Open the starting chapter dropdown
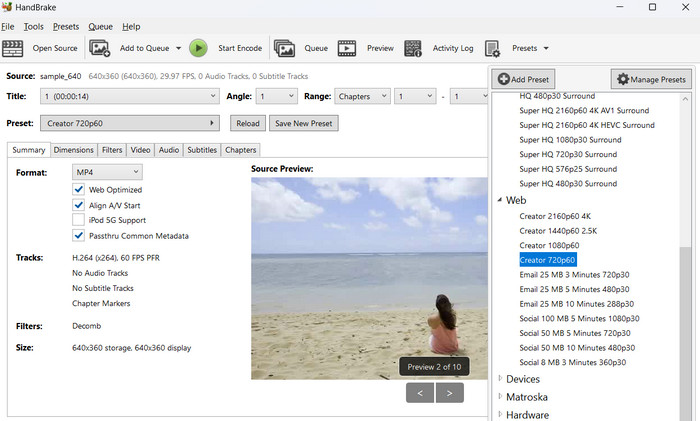700x421 pixels. coord(415,96)
